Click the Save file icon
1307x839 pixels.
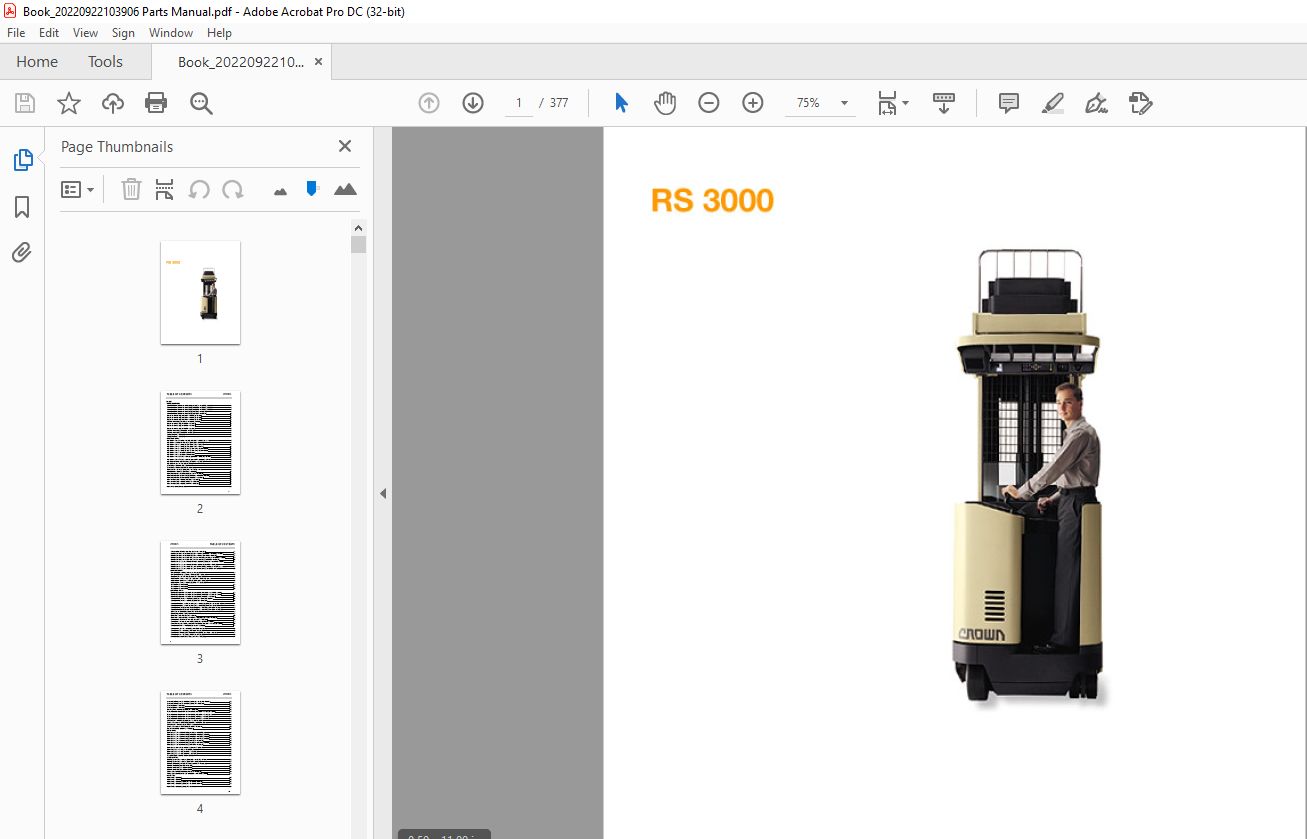click(x=25, y=103)
